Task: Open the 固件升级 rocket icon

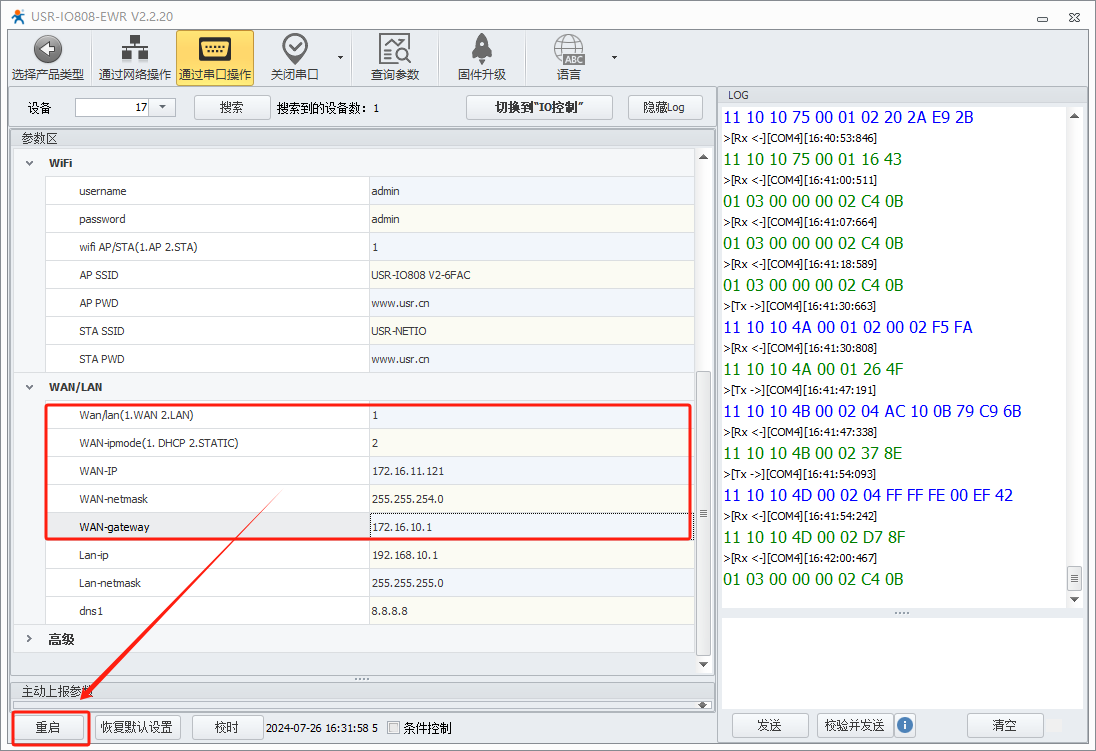Action: coord(482,49)
